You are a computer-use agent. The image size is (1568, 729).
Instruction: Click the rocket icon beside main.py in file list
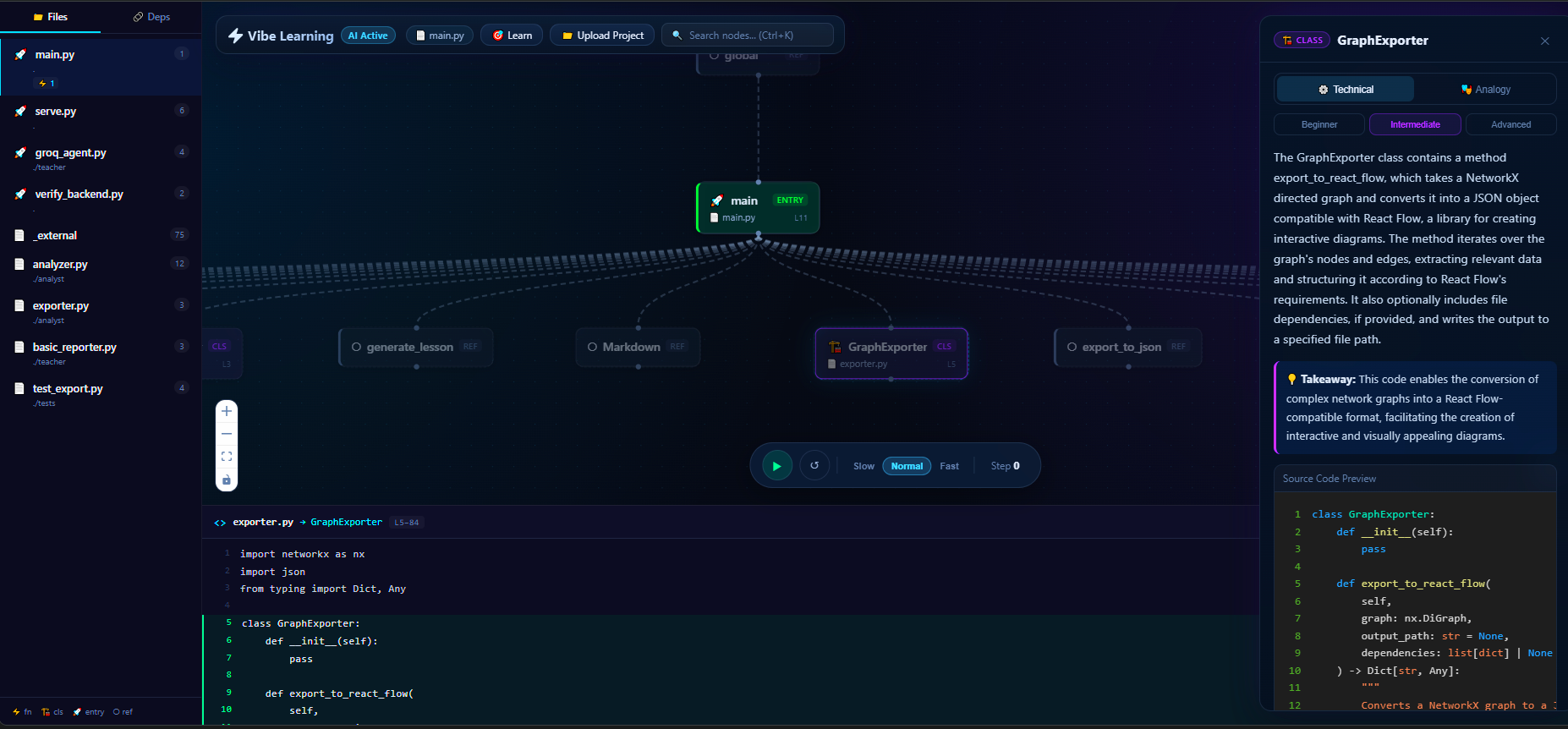coord(20,54)
